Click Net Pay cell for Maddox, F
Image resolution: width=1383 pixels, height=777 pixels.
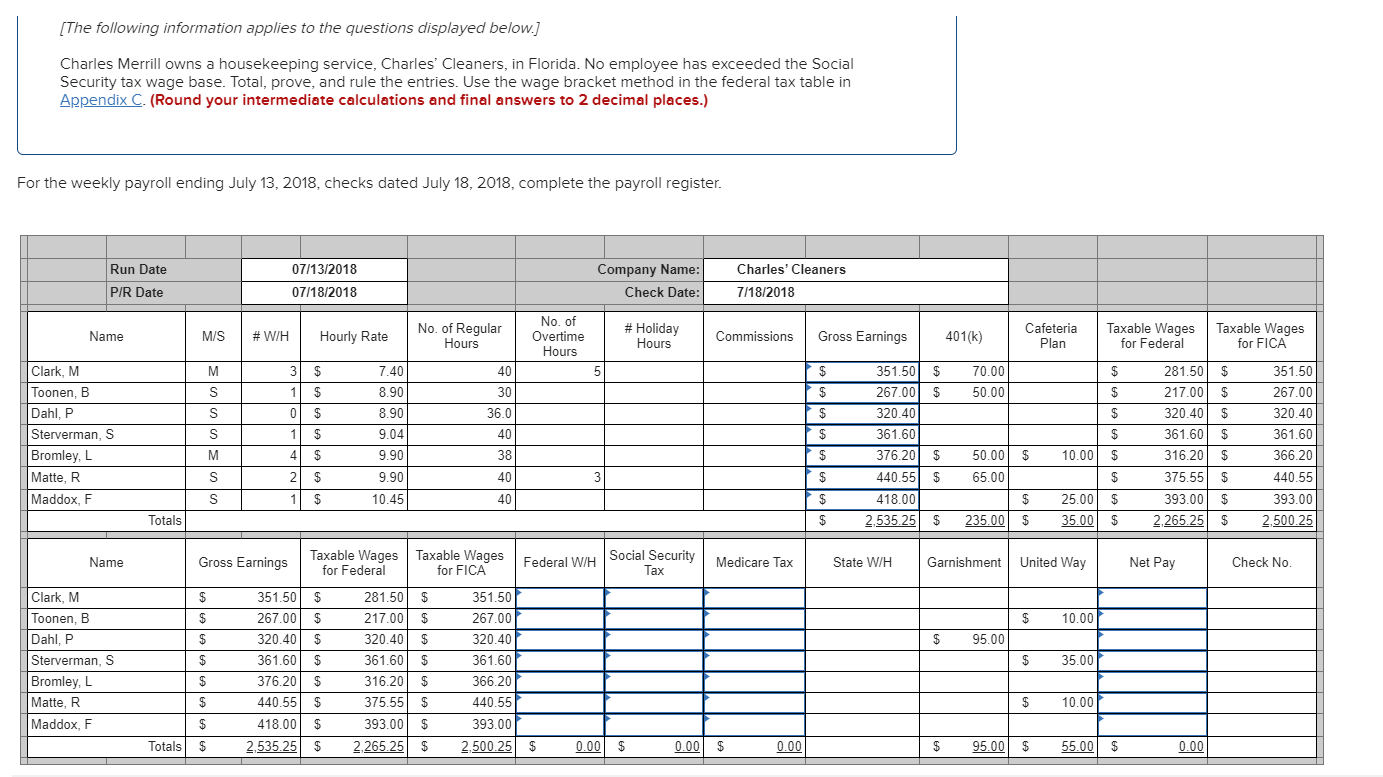pyautogui.click(x=1152, y=723)
